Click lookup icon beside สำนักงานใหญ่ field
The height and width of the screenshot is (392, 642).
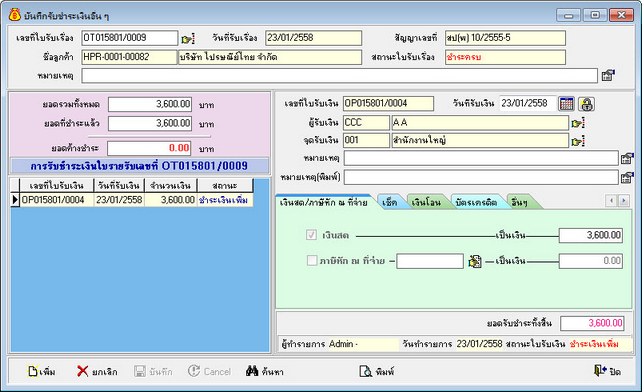[x=578, y=141]
